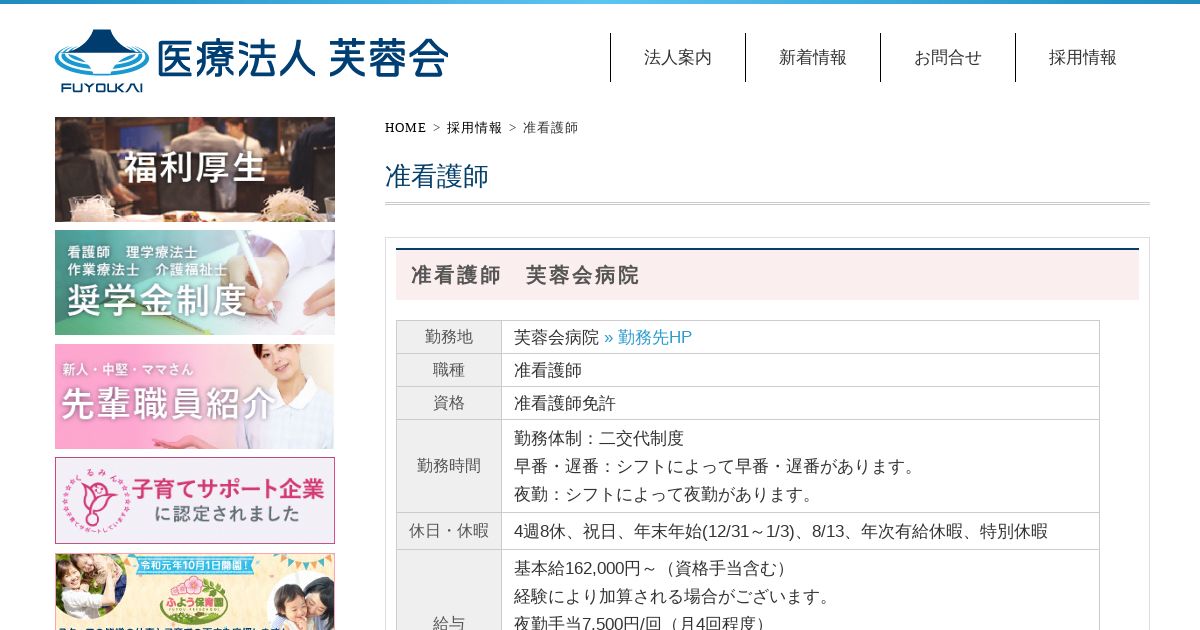
Task: Open the 新着情報 menu item
Action: (x=813, y=58)
